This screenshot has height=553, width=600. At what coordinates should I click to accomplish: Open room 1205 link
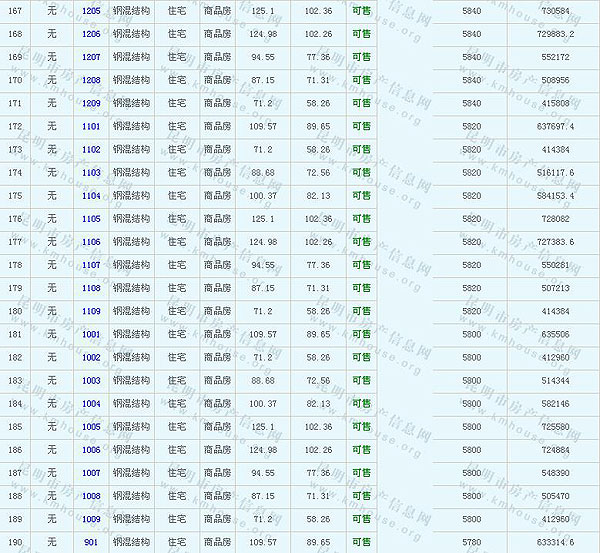(91, 11)
